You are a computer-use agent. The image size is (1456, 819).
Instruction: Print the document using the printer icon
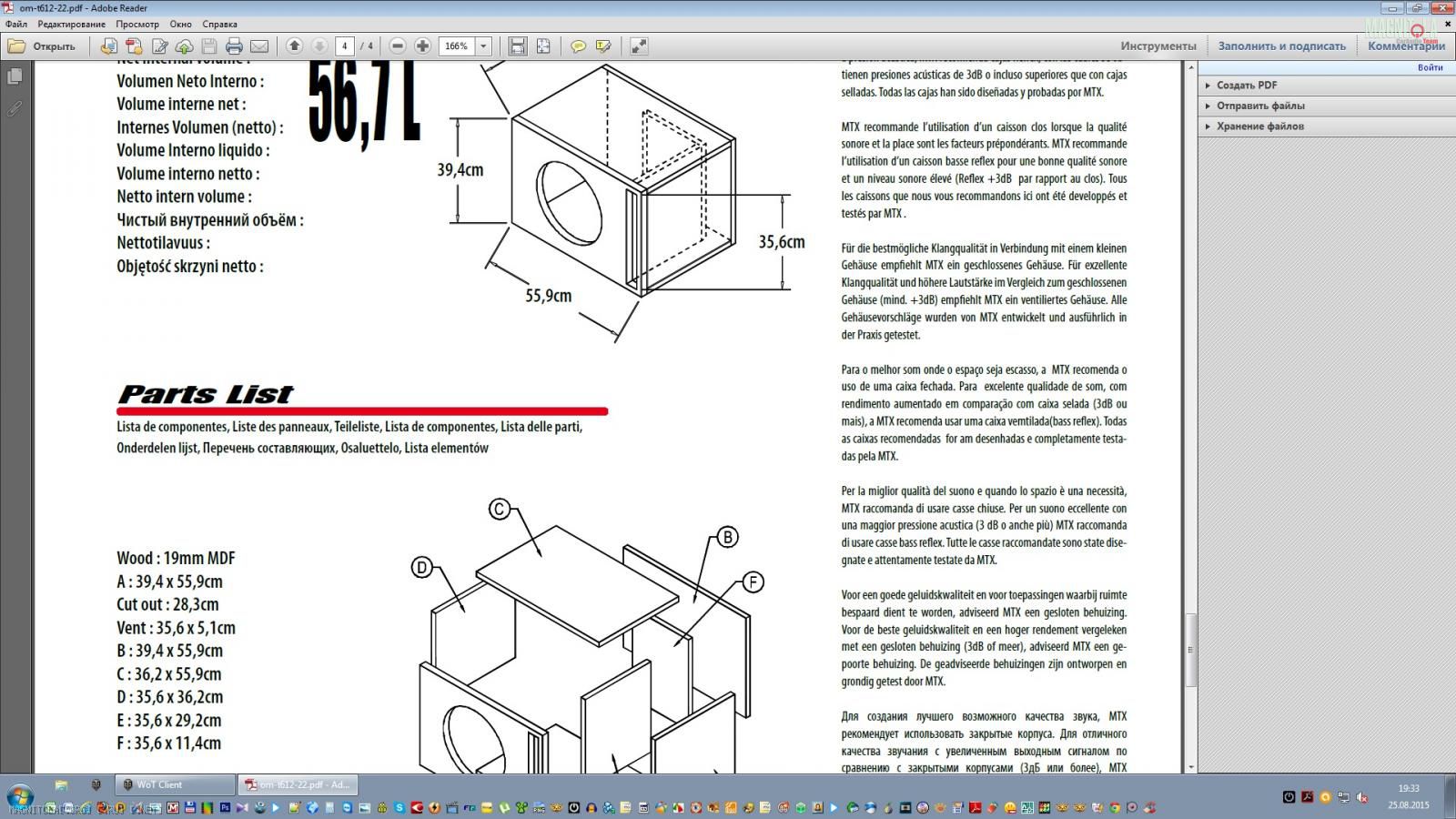(234, 45)
